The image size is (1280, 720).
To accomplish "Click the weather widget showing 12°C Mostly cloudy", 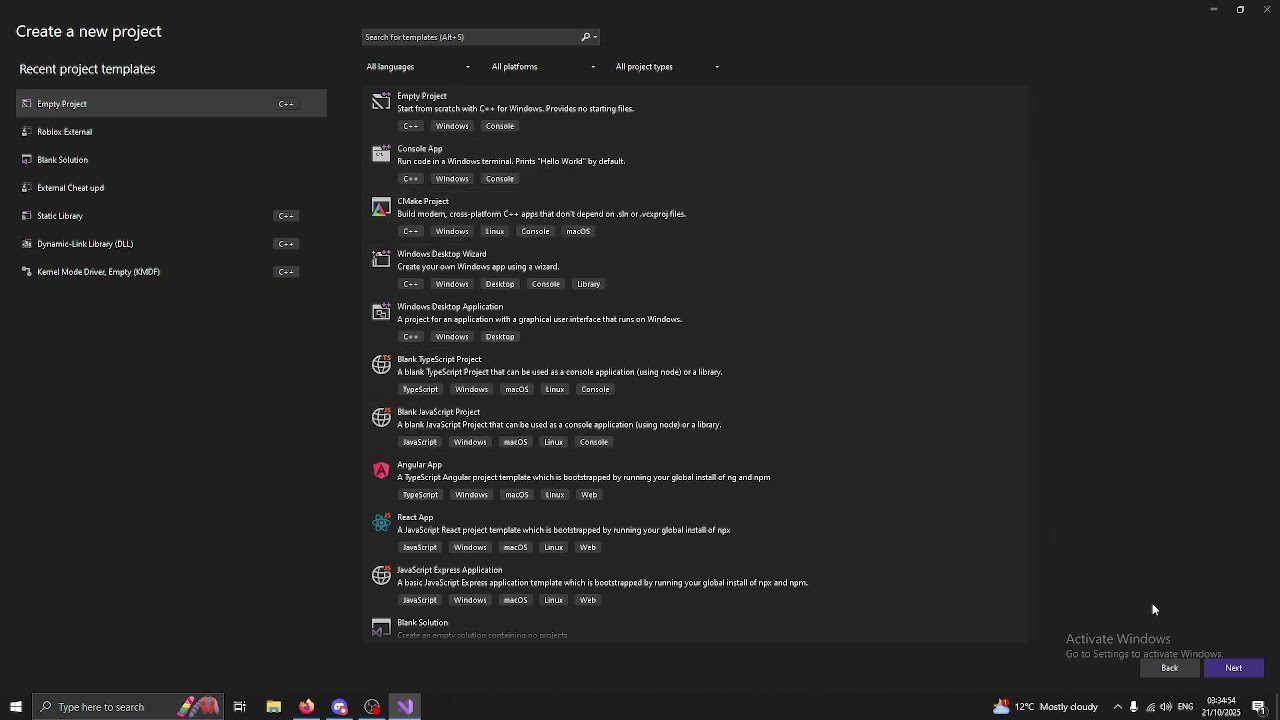I will pos(1045,707).
